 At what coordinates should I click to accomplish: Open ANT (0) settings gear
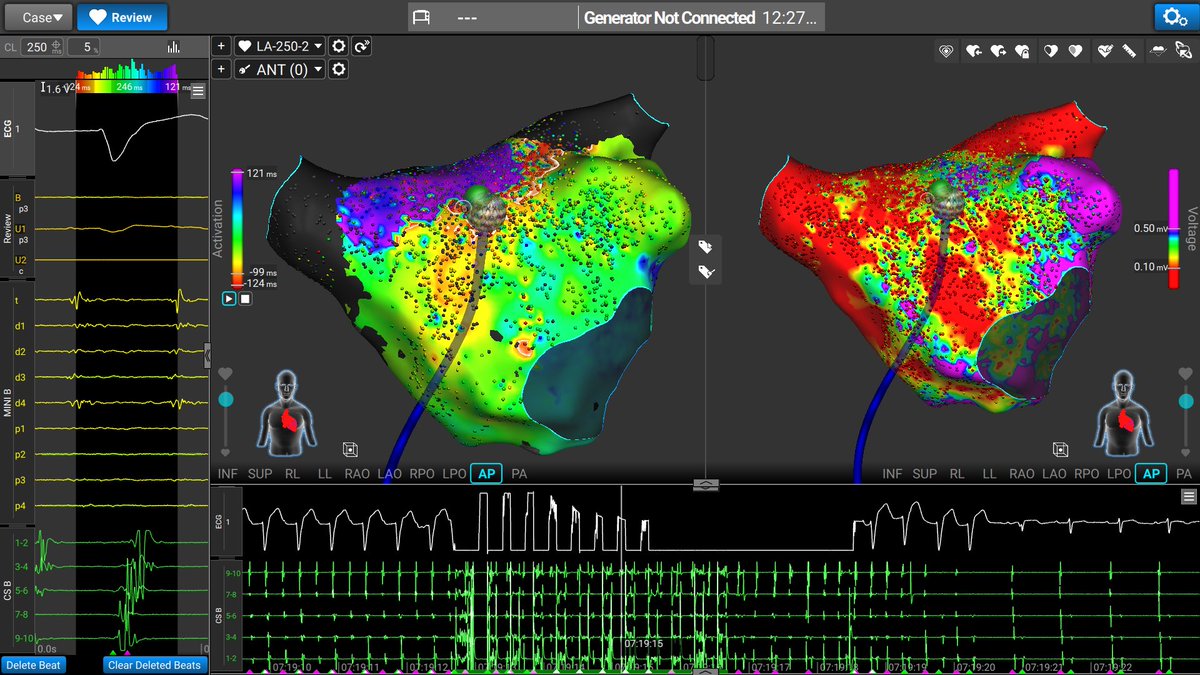click(339, 69)
